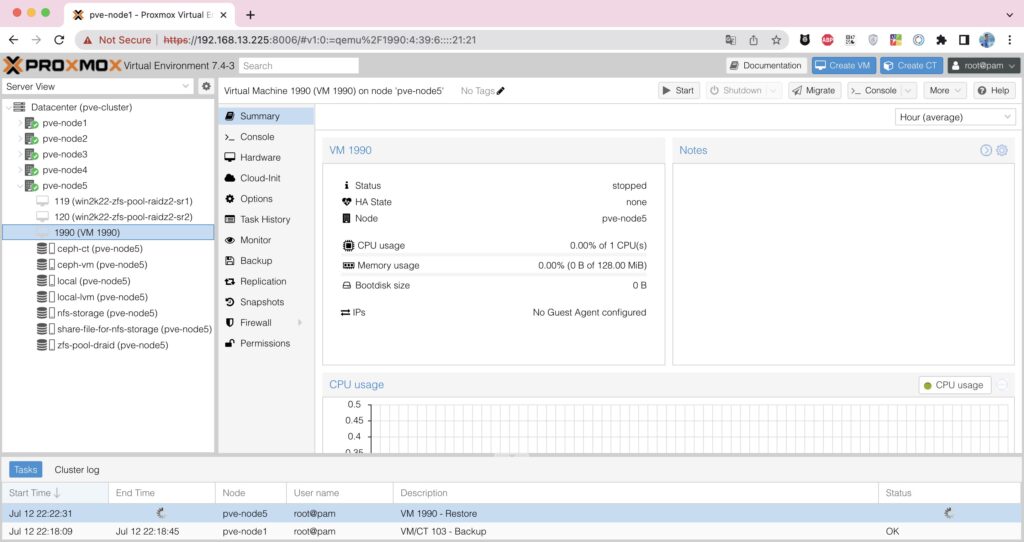The width and height of the screenshot is (1024, 542).
Task: Click the Migrate button
Action: coord(814,91)
